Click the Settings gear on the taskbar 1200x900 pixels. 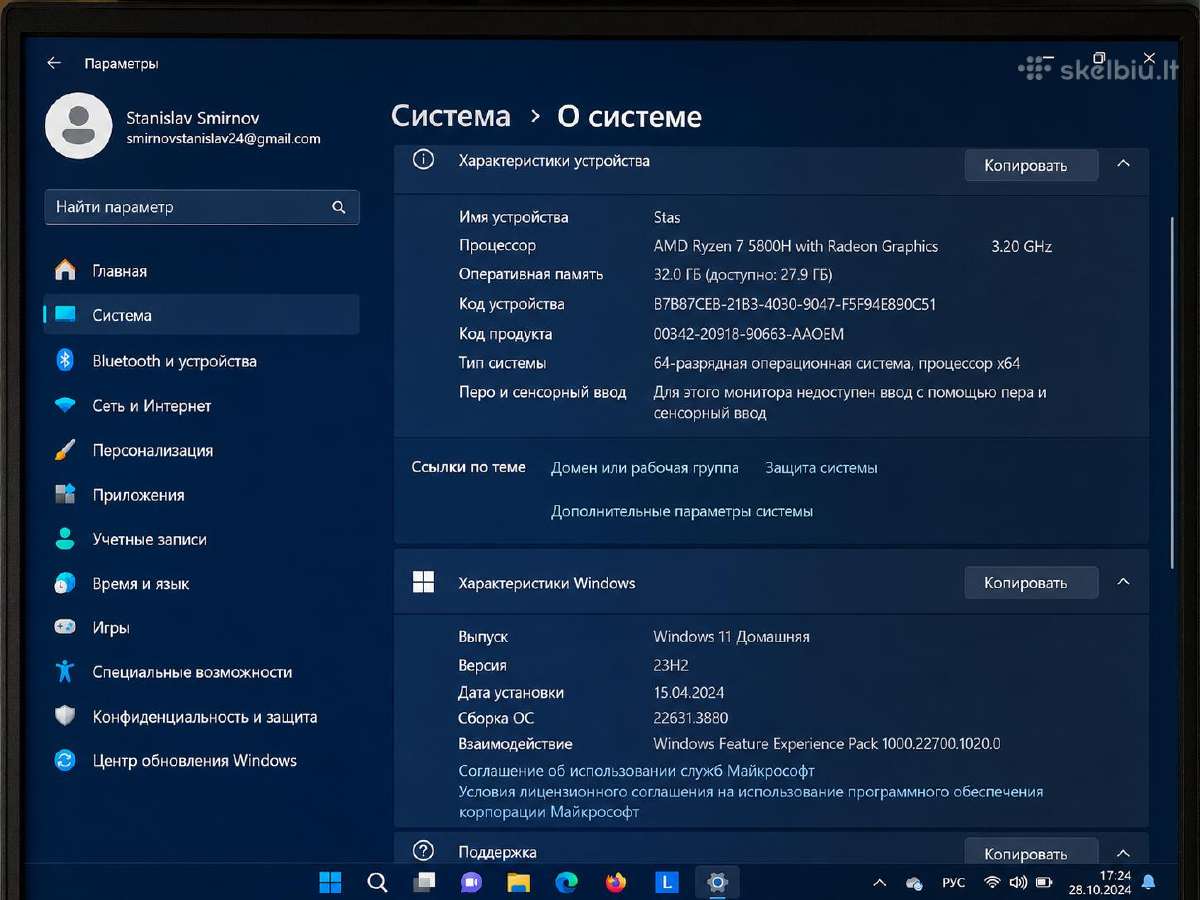(717, 882)
